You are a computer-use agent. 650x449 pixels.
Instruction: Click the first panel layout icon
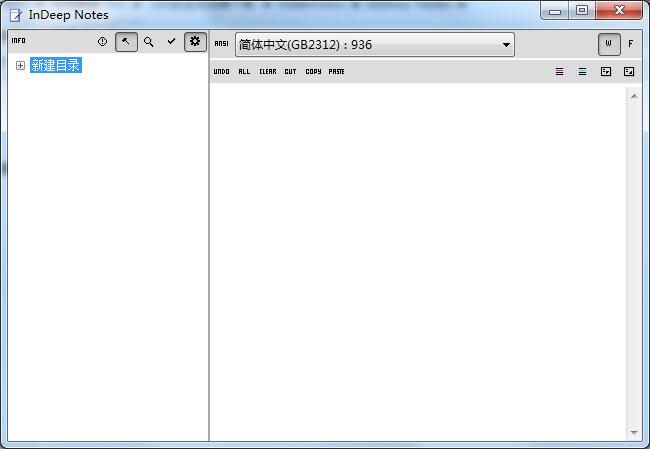point(606,72)
